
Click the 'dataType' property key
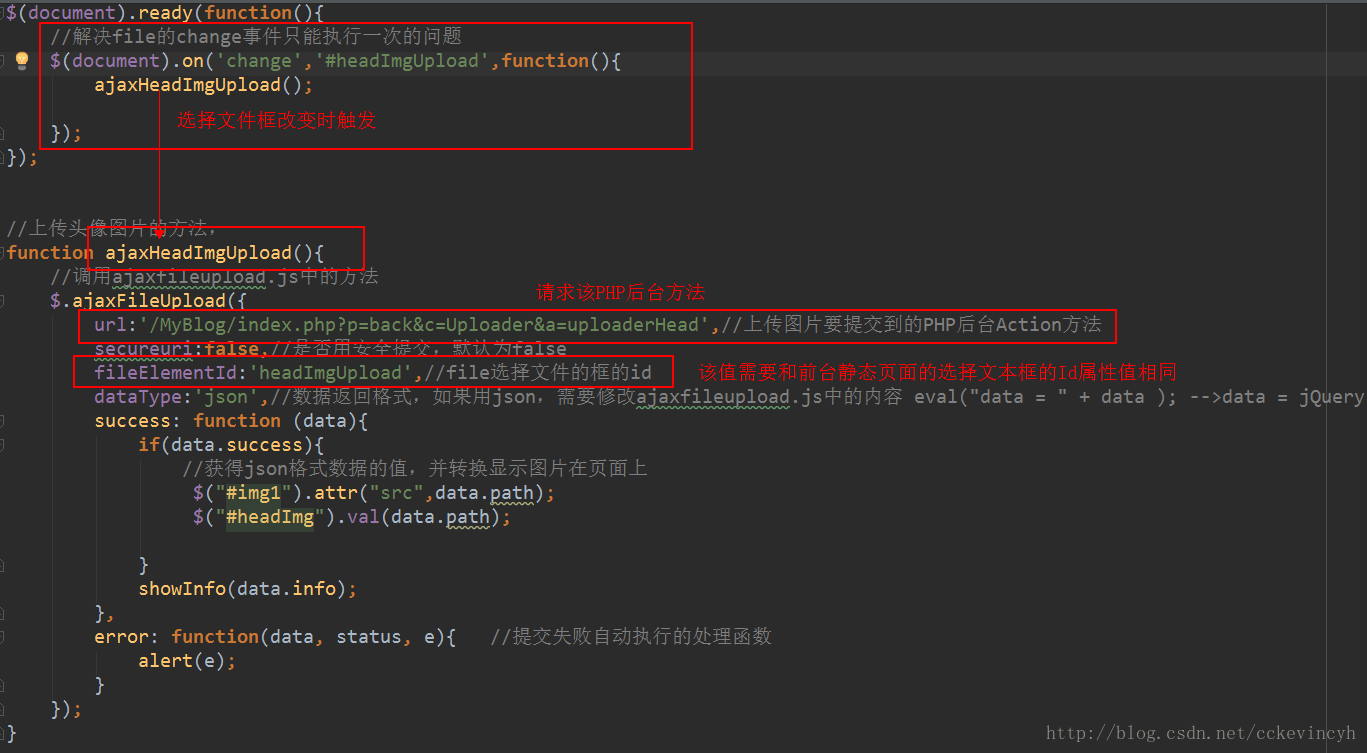(x=138, y=397)
